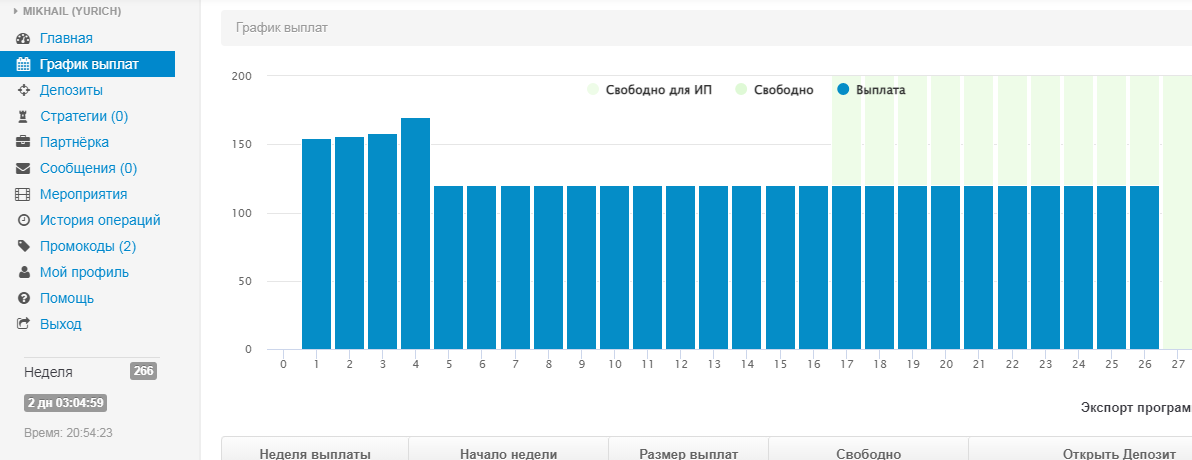This screenshot has height=460, width=1192.
Task: Click the calendar icon for График выплат
Action: point(24,65)
